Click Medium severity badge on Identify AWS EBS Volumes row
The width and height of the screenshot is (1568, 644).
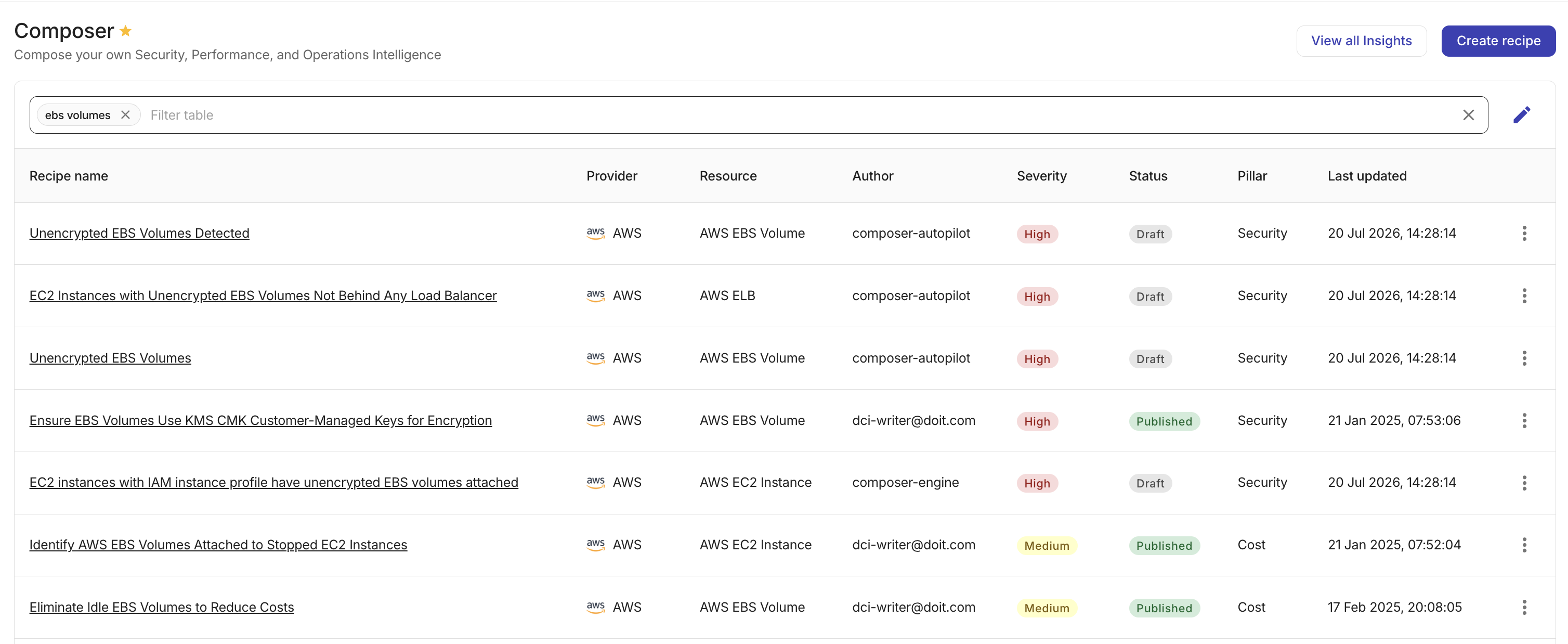[1047, 545]
